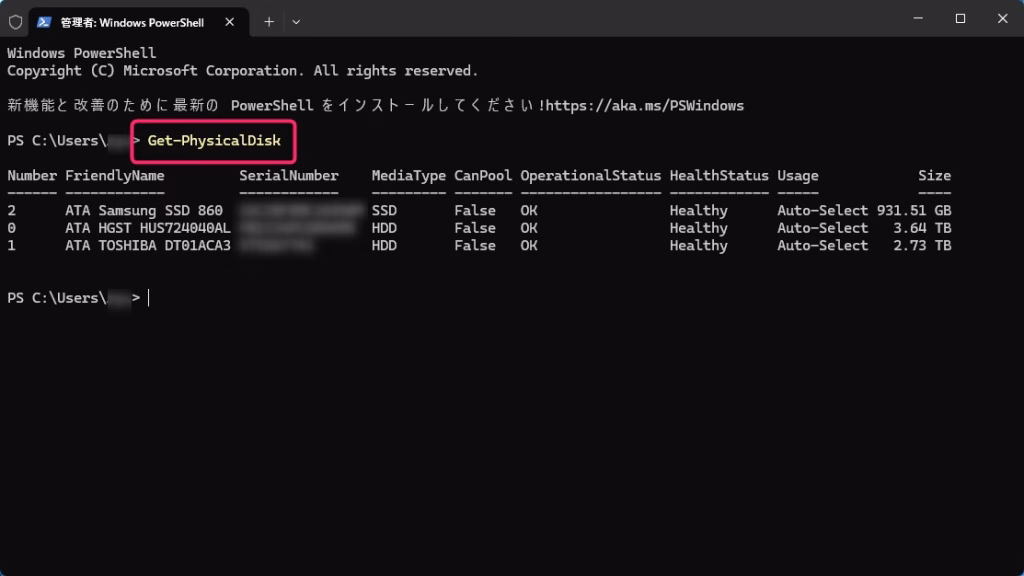Click the ATA Samsung SSD 860 entry
Image resolution: width=1024 pixels, height=576 pixels.
pyautogui.click(x=144, y=211)
